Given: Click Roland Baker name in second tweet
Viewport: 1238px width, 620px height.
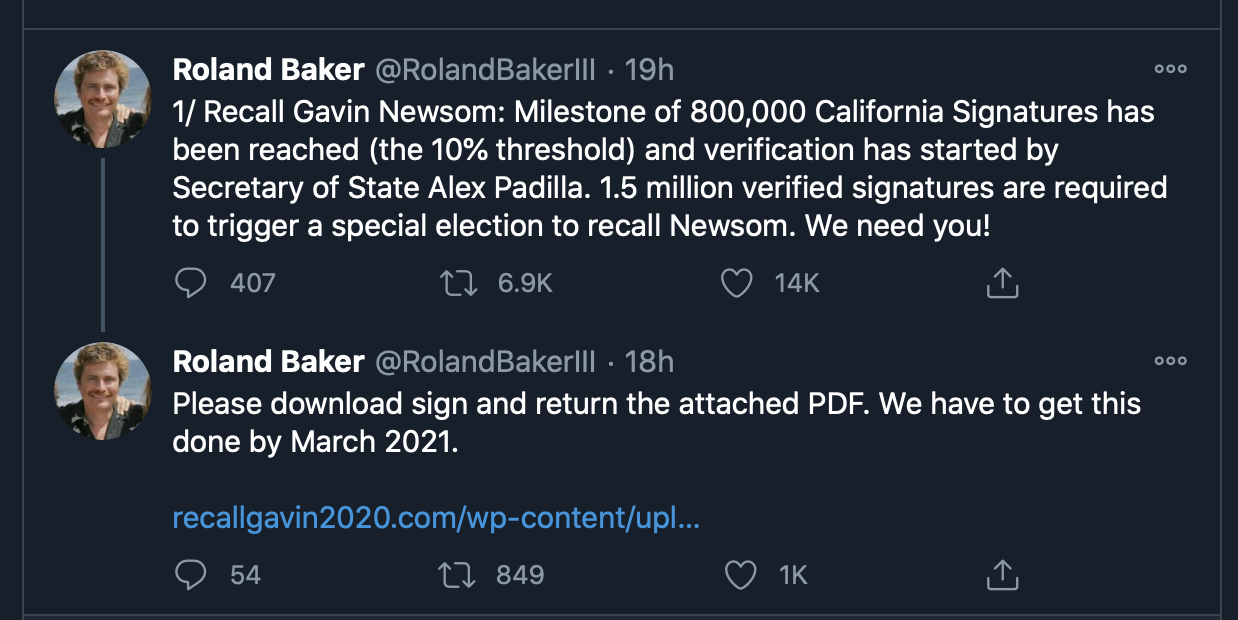Looking at the screenshot, I should coord(268,361).
